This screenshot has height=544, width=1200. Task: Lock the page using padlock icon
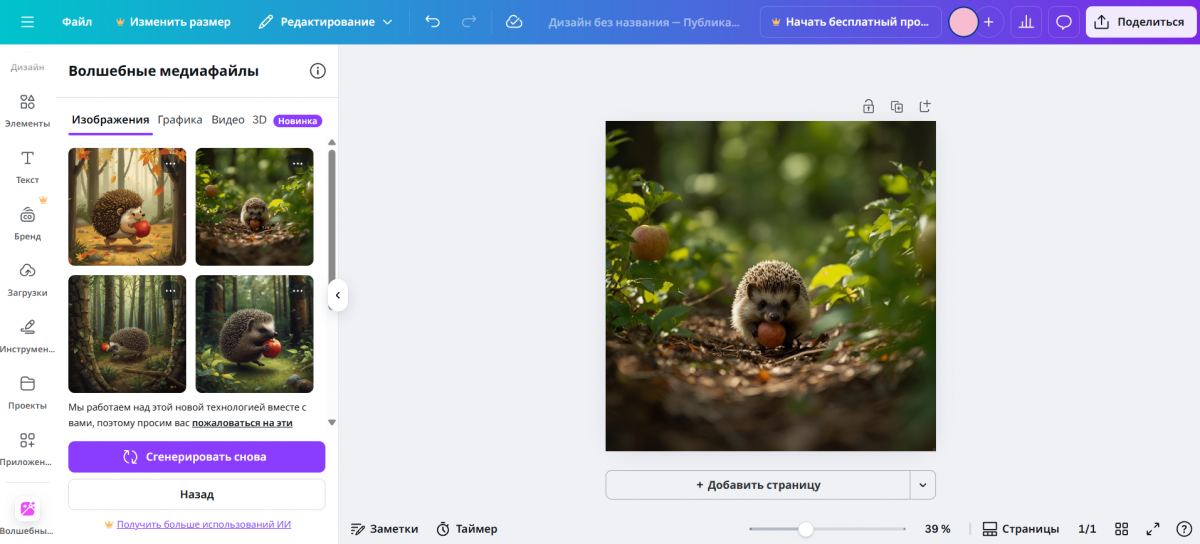click(869, 106)
